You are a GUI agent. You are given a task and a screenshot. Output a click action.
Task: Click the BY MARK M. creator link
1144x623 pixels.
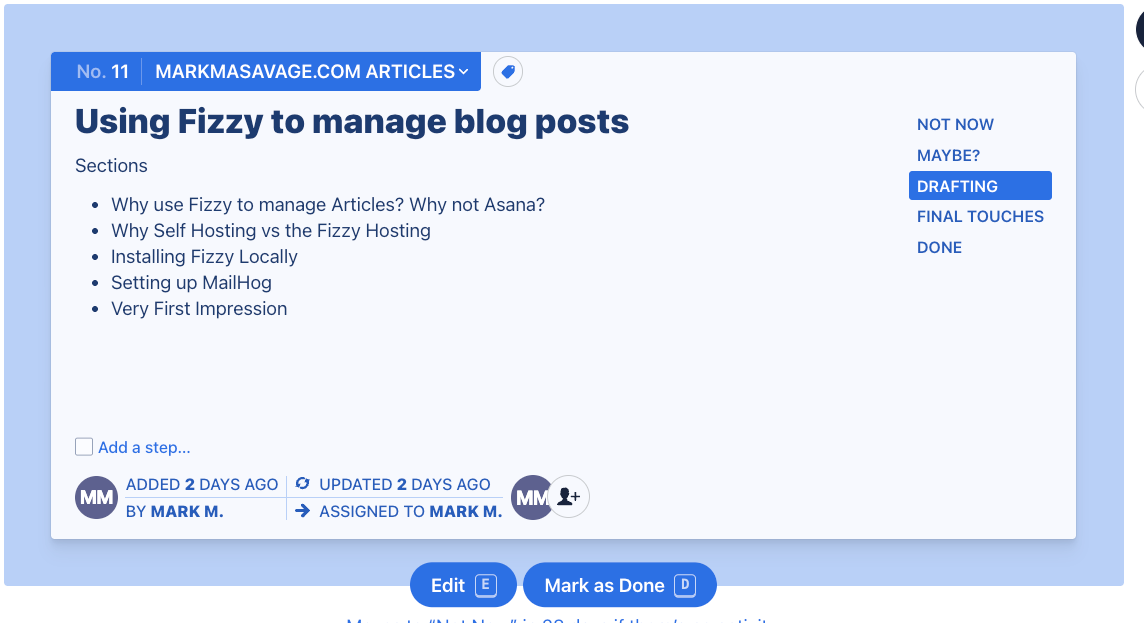click(175, 511)
